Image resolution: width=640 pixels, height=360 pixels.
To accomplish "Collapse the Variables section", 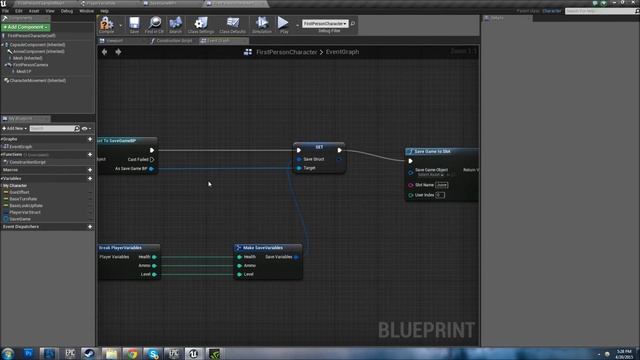I will click(x=2, y=179).
